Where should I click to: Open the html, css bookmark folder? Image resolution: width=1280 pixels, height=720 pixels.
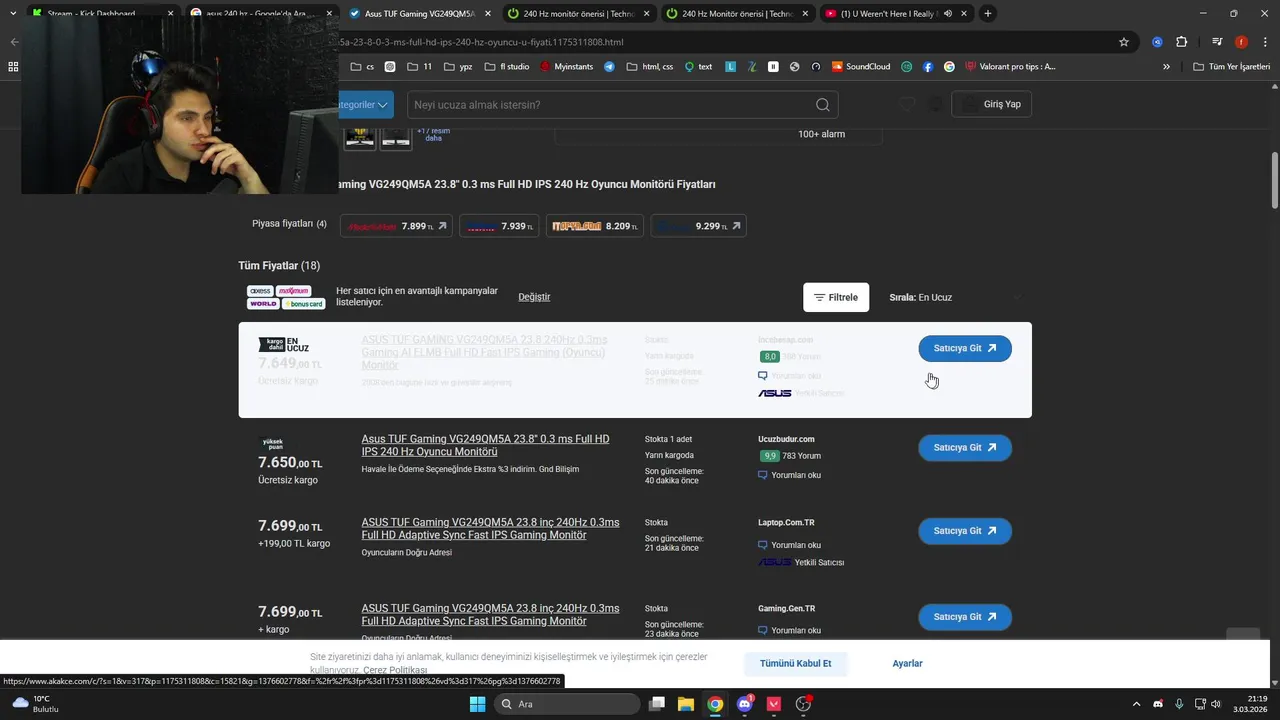651,67
